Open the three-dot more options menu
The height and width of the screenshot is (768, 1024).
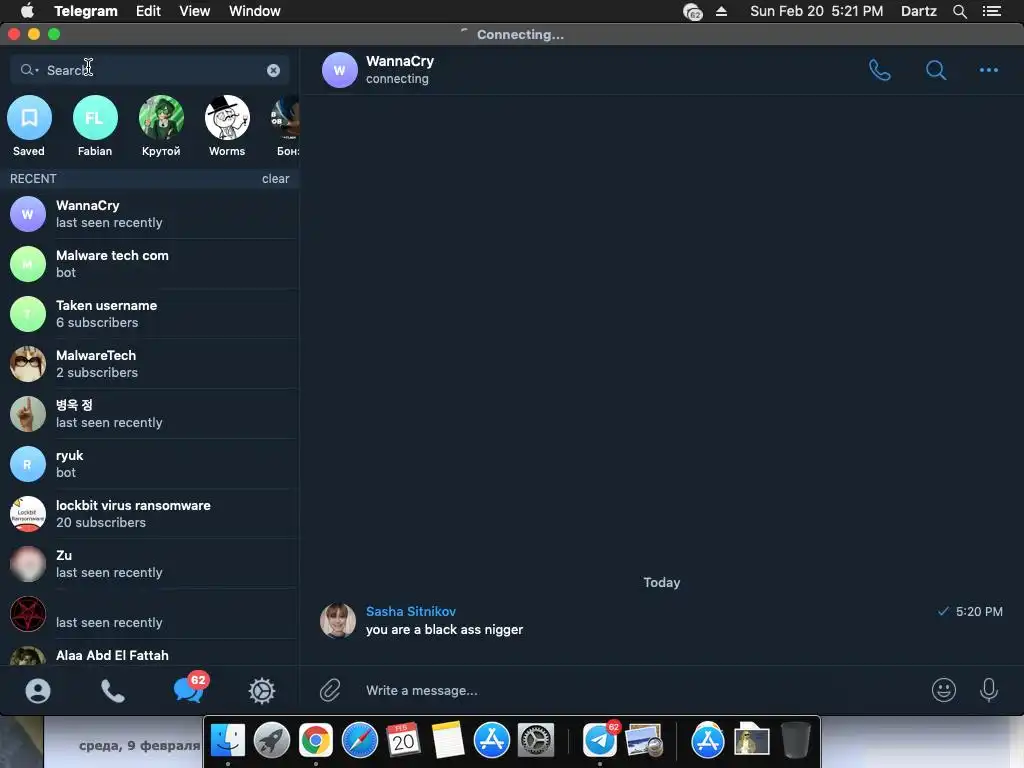pyautogui.click(x=989, y=70)
